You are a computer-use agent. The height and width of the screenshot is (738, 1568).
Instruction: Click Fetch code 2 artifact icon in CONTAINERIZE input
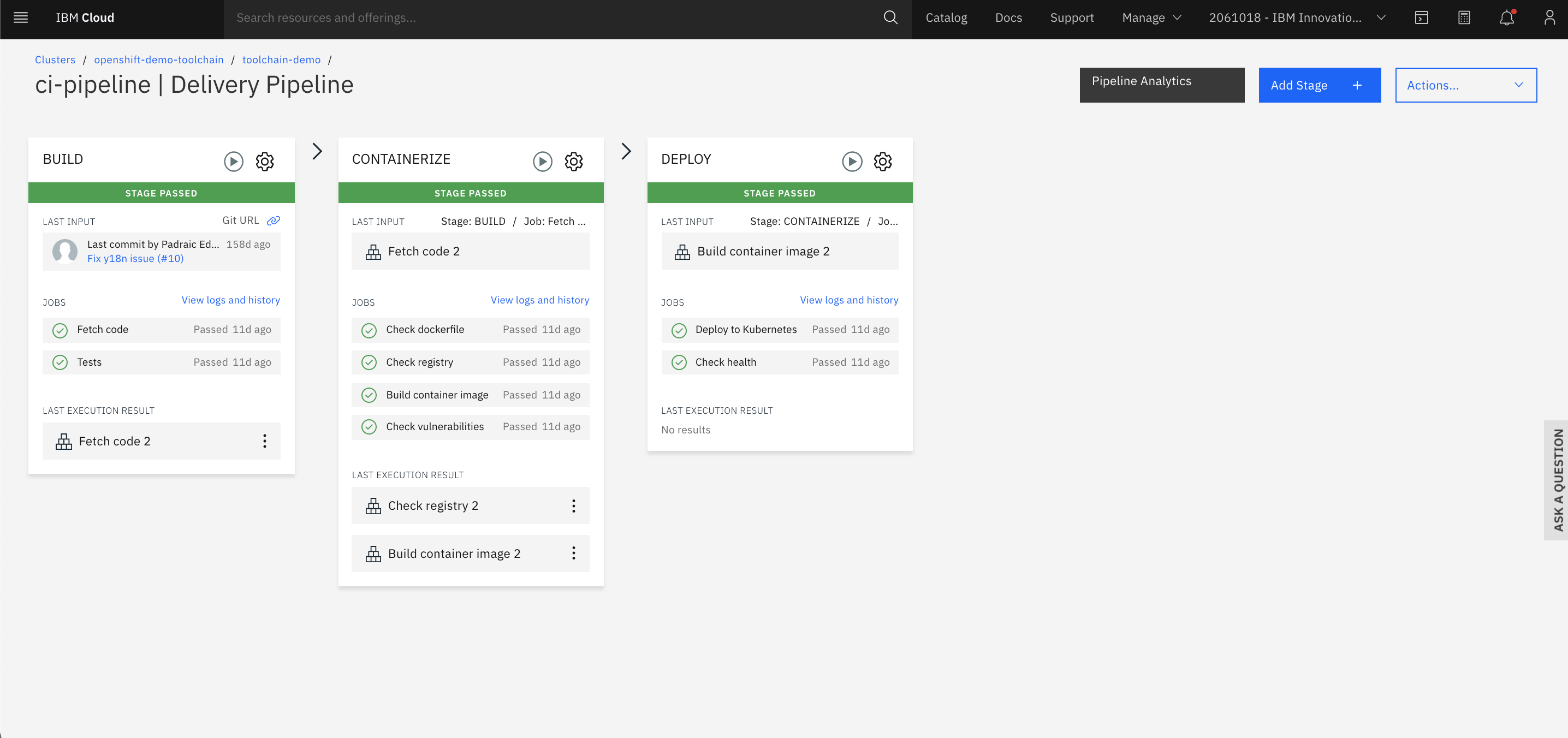(373, 252)
